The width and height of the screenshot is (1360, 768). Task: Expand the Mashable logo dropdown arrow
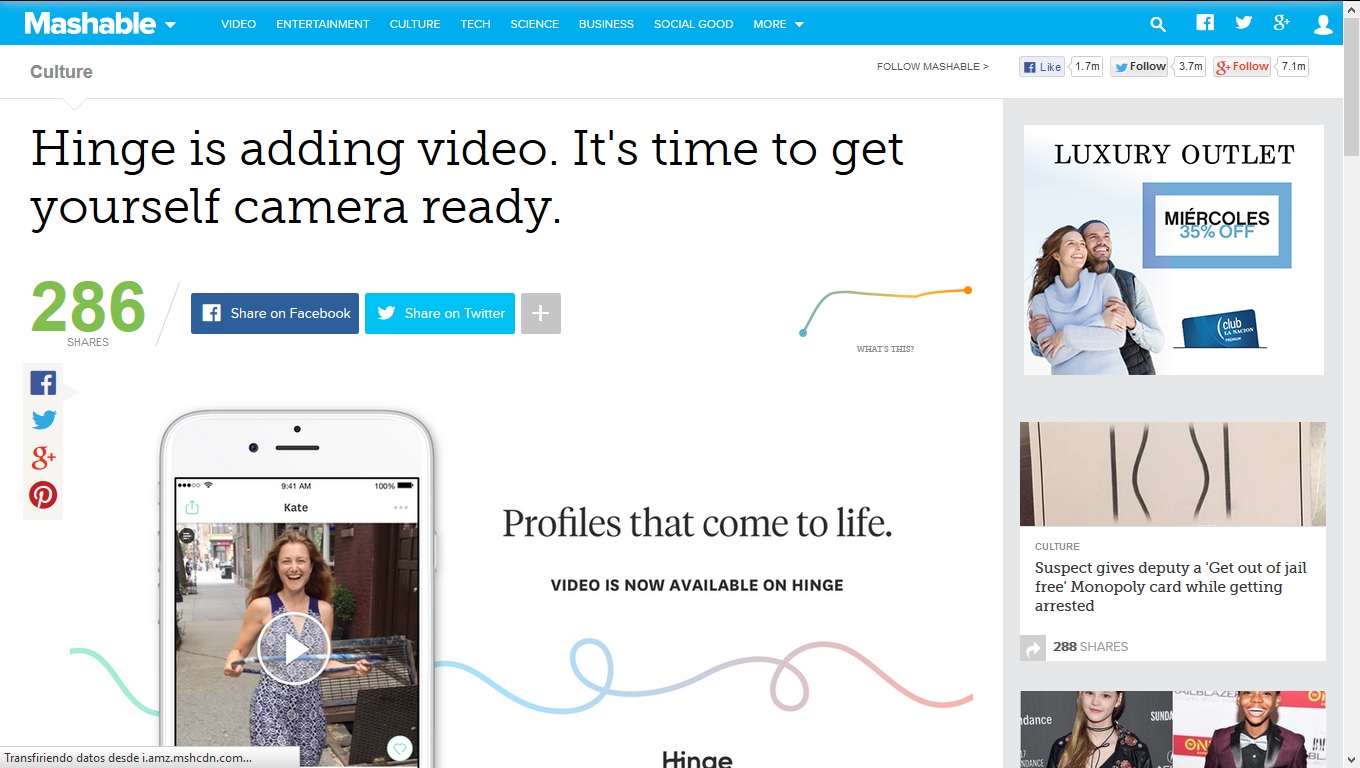tap(170, 25)
